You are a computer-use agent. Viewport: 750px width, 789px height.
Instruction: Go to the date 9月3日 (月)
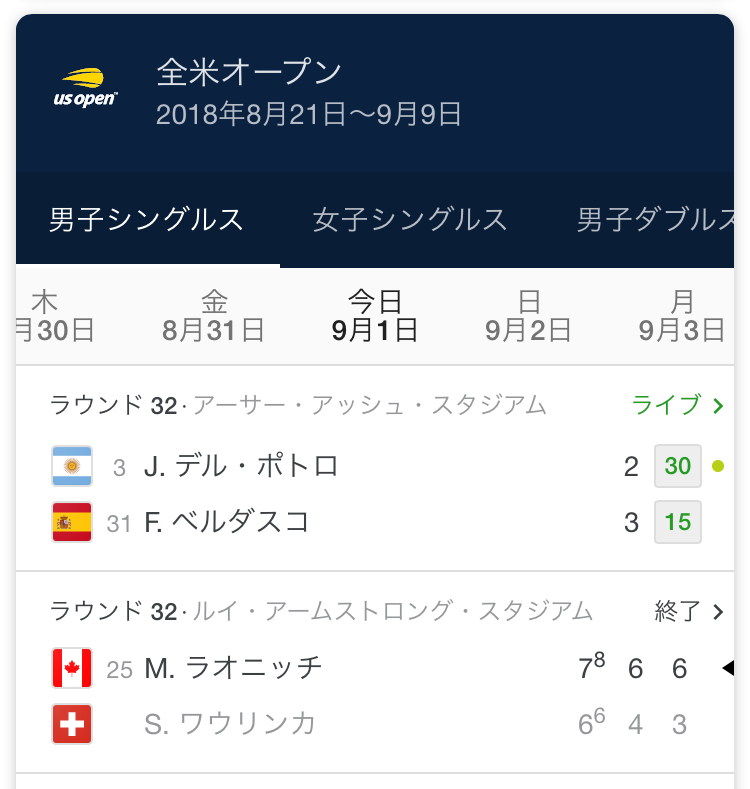(682, 316)
